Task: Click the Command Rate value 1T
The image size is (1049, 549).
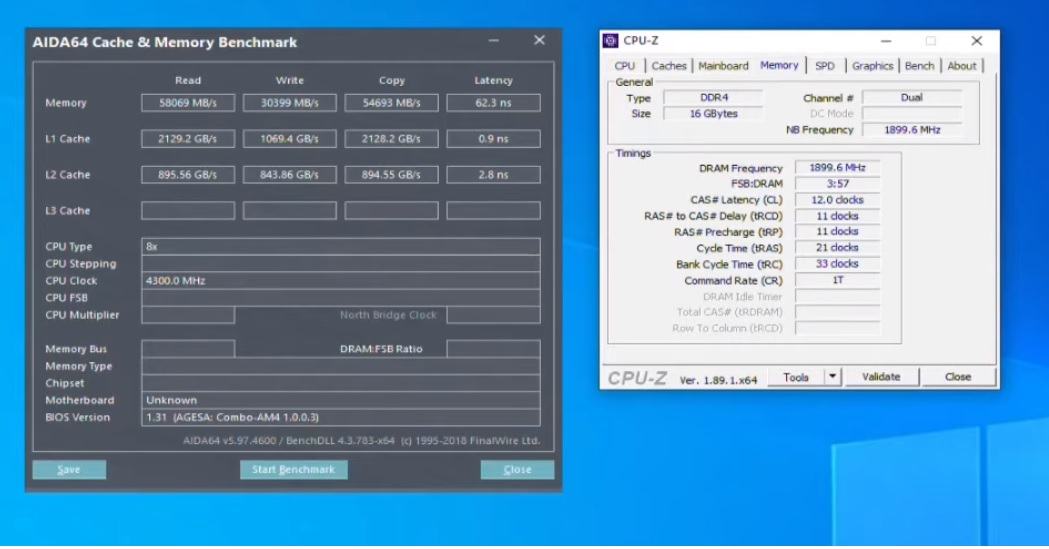Action: [x=837, y=280]
